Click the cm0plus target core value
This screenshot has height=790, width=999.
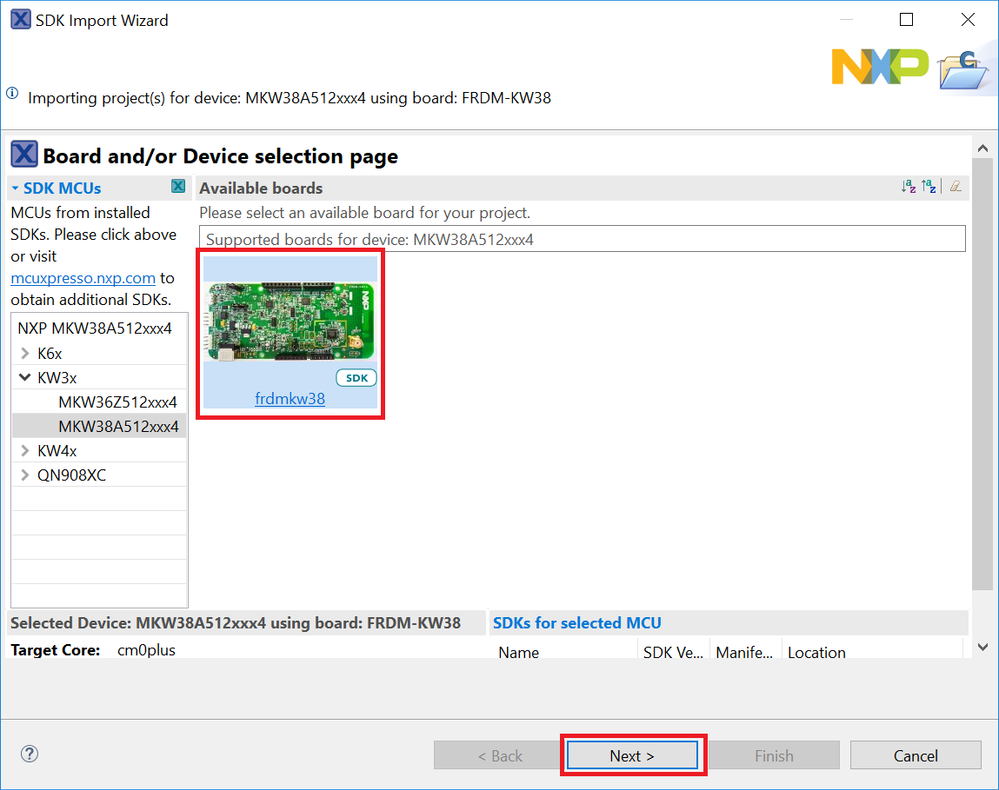coord(147,650)
